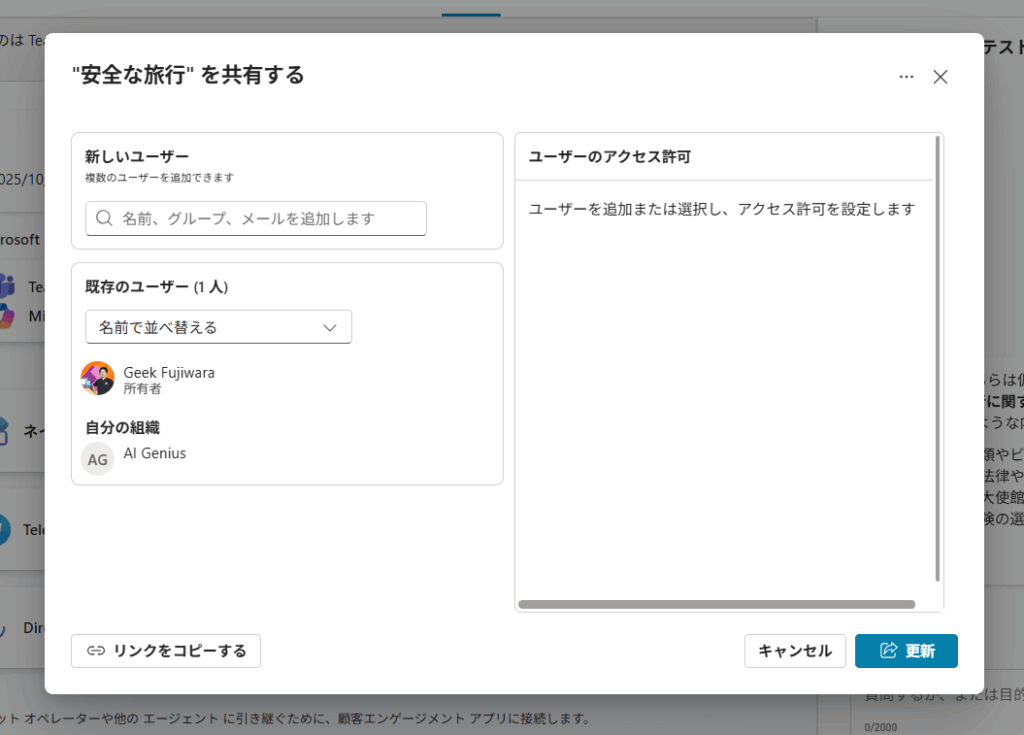The width and height of the screenshot is (1024, 735).
Task: Select AI Genius under 自分の組織
Action: pos(155,453)
